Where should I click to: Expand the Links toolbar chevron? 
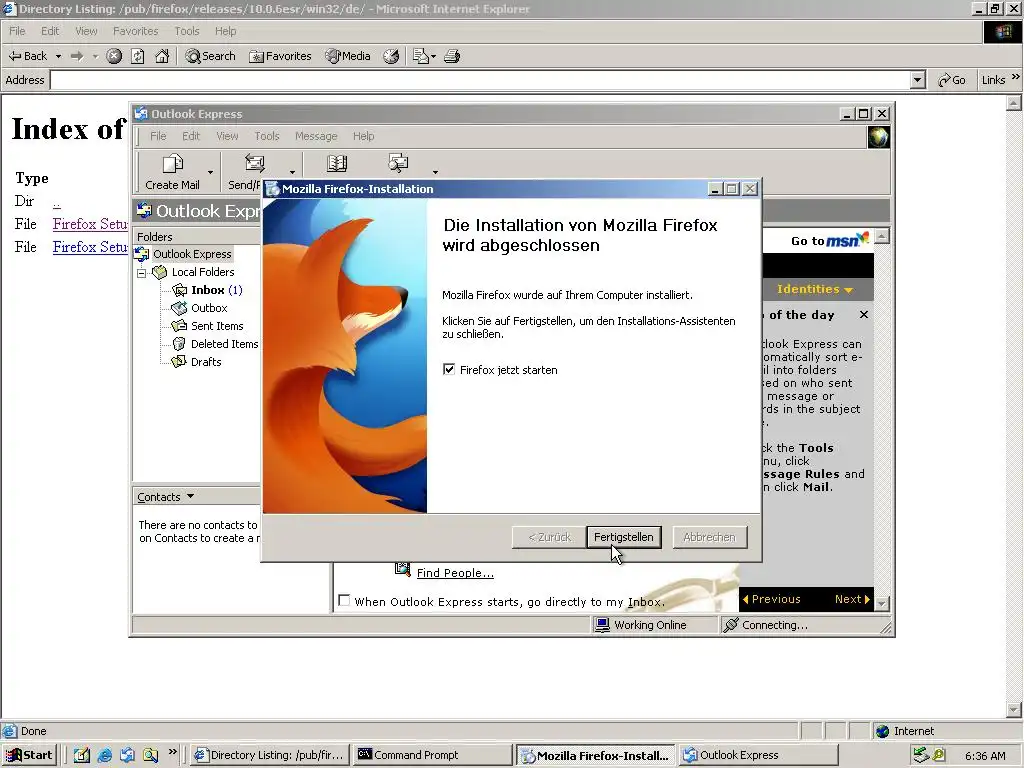(1016, 77)
